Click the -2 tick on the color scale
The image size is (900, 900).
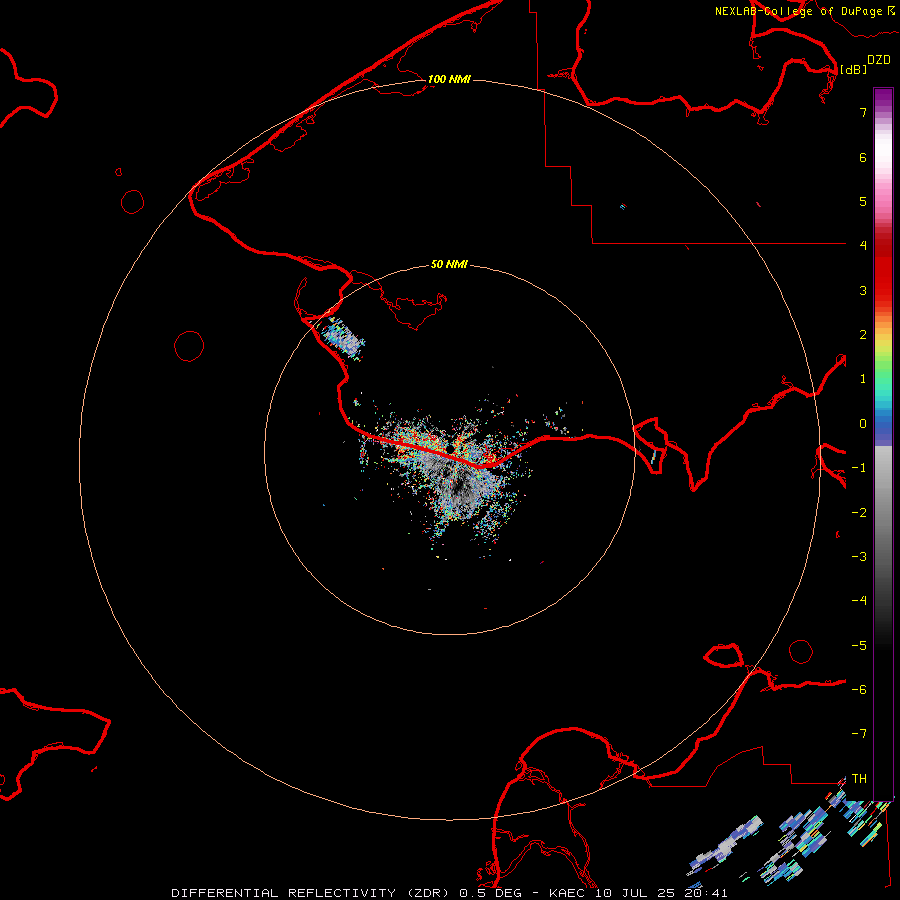[859, 513]
